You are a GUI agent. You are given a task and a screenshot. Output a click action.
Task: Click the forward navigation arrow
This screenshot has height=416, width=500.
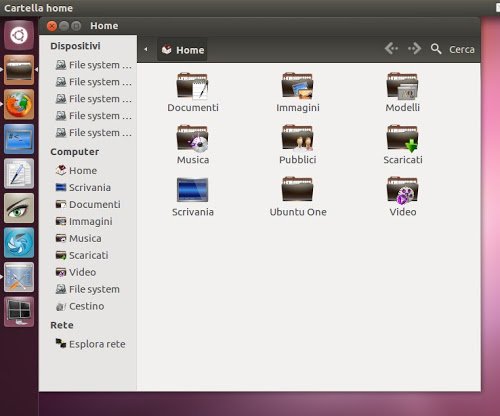(x=414, y=49)
